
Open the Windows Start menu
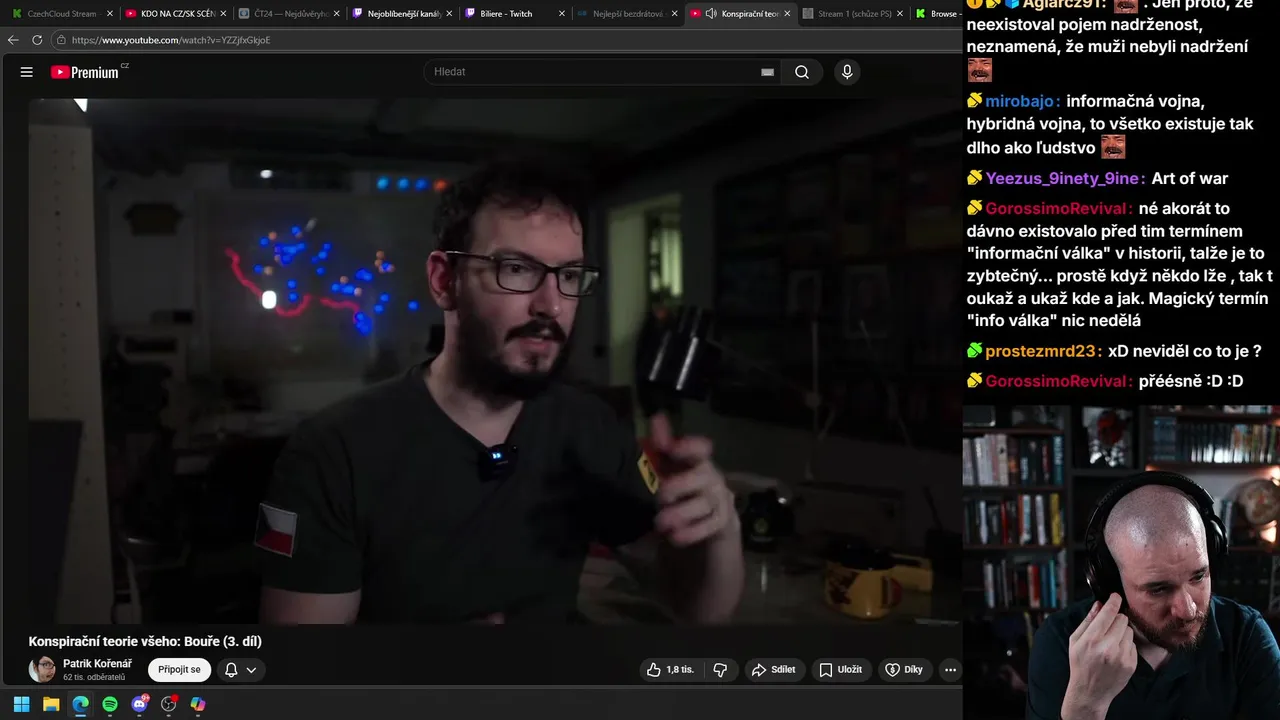[21, 704]
